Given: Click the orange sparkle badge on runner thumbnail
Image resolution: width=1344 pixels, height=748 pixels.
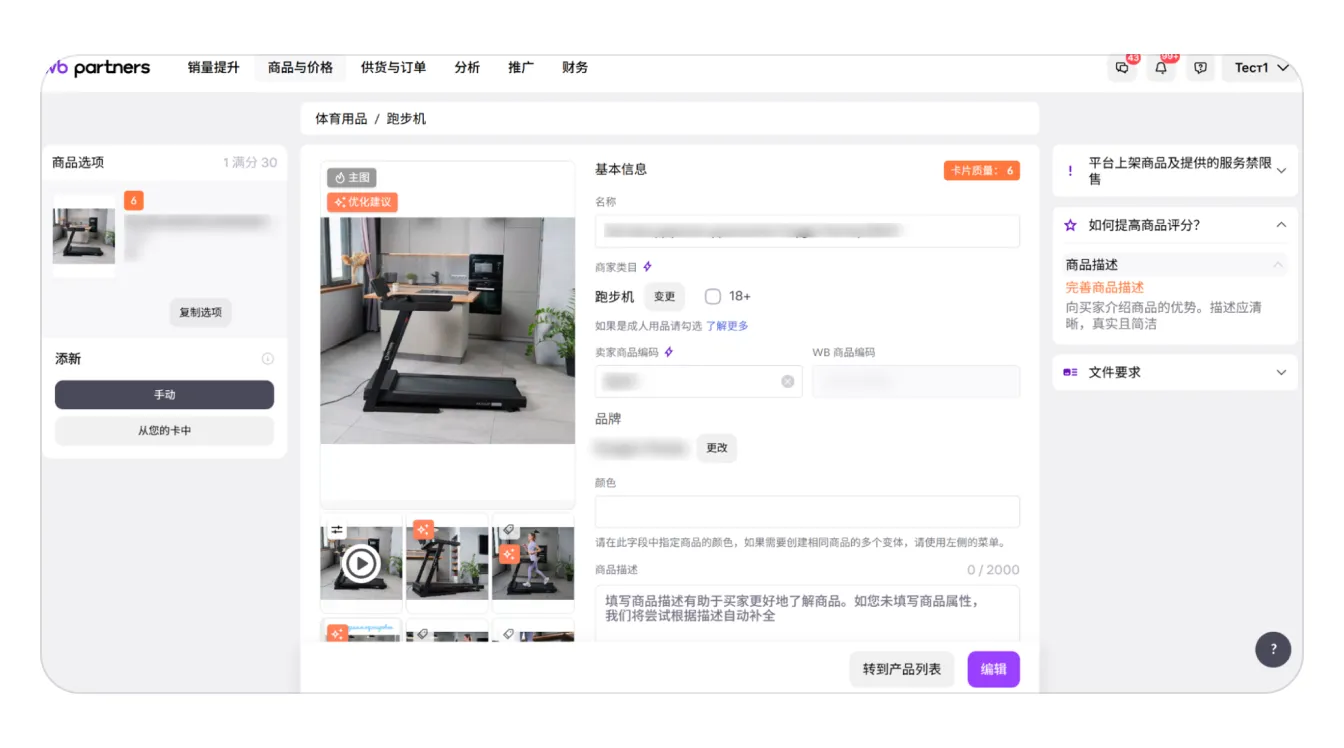Looking at the screenshot, I should (x=509, y=554).
